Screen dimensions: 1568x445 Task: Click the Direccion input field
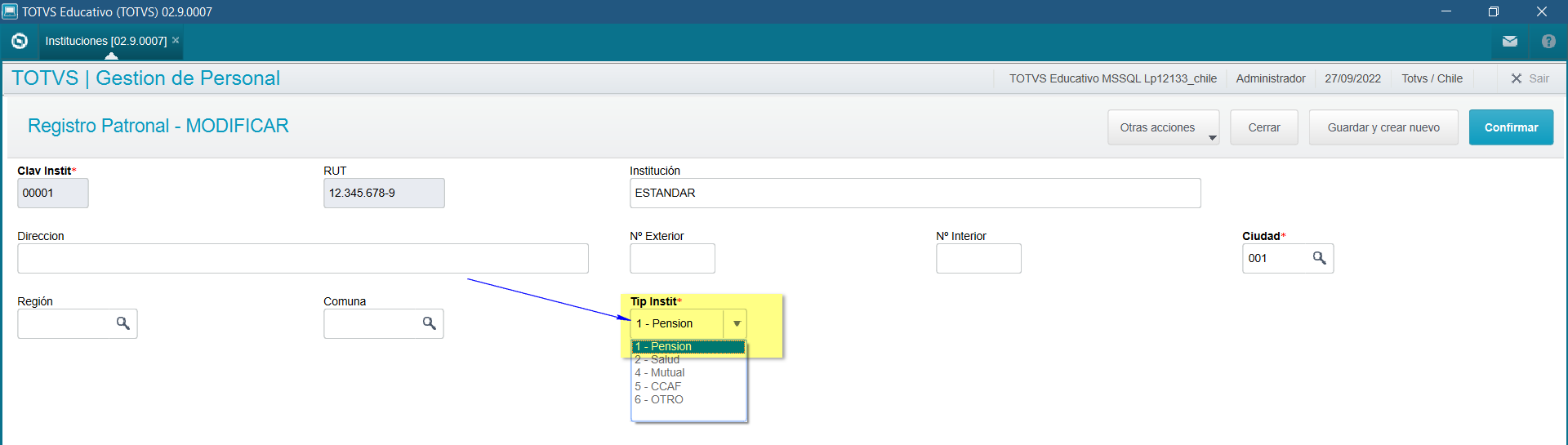click(x=303, y=258)
